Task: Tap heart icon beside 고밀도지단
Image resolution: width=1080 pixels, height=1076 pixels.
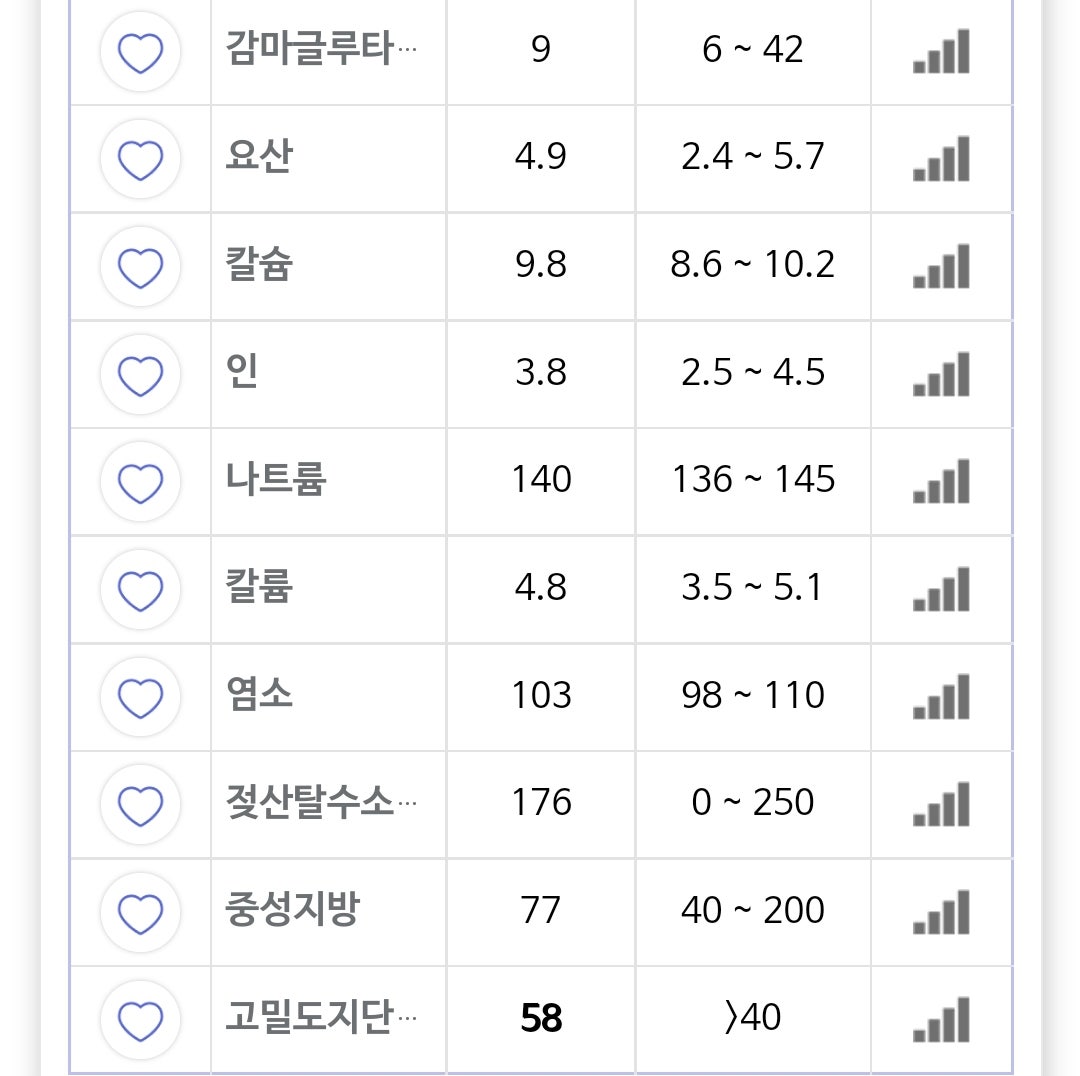Action: point(141,1020)
